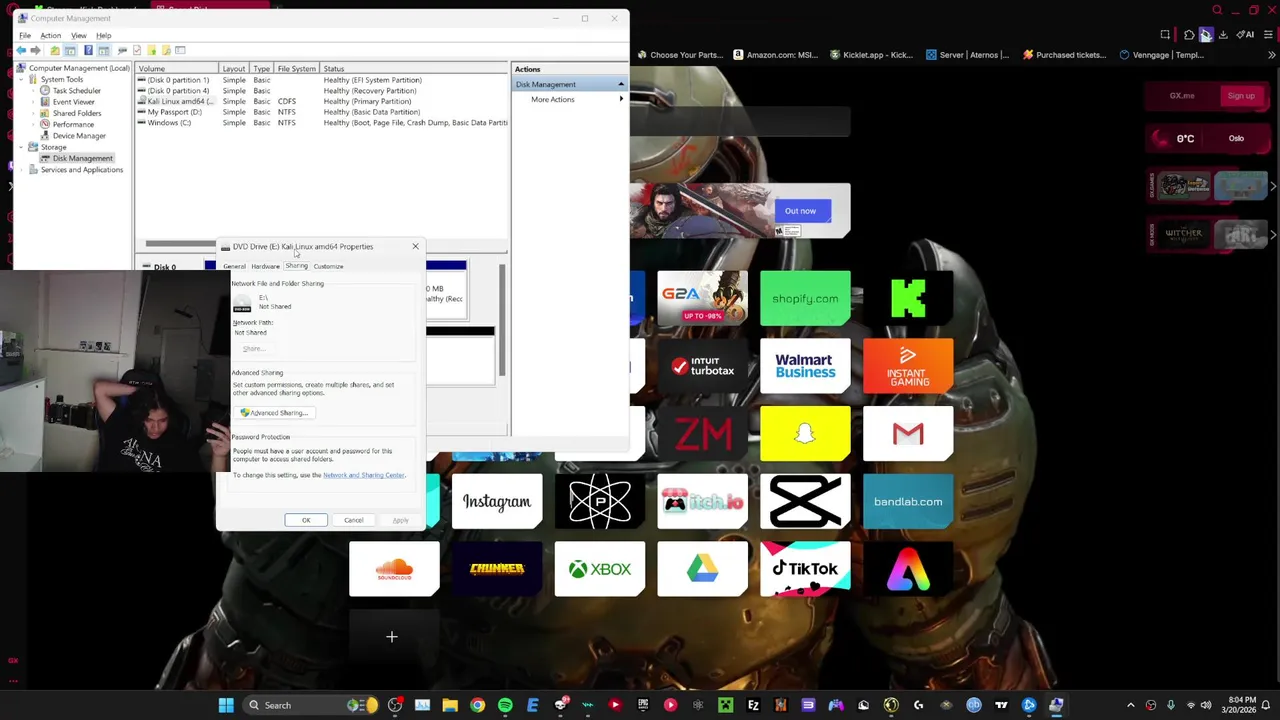Click the Windows Start button
This screenshot has width=1280, height=720.
(226, 705)
